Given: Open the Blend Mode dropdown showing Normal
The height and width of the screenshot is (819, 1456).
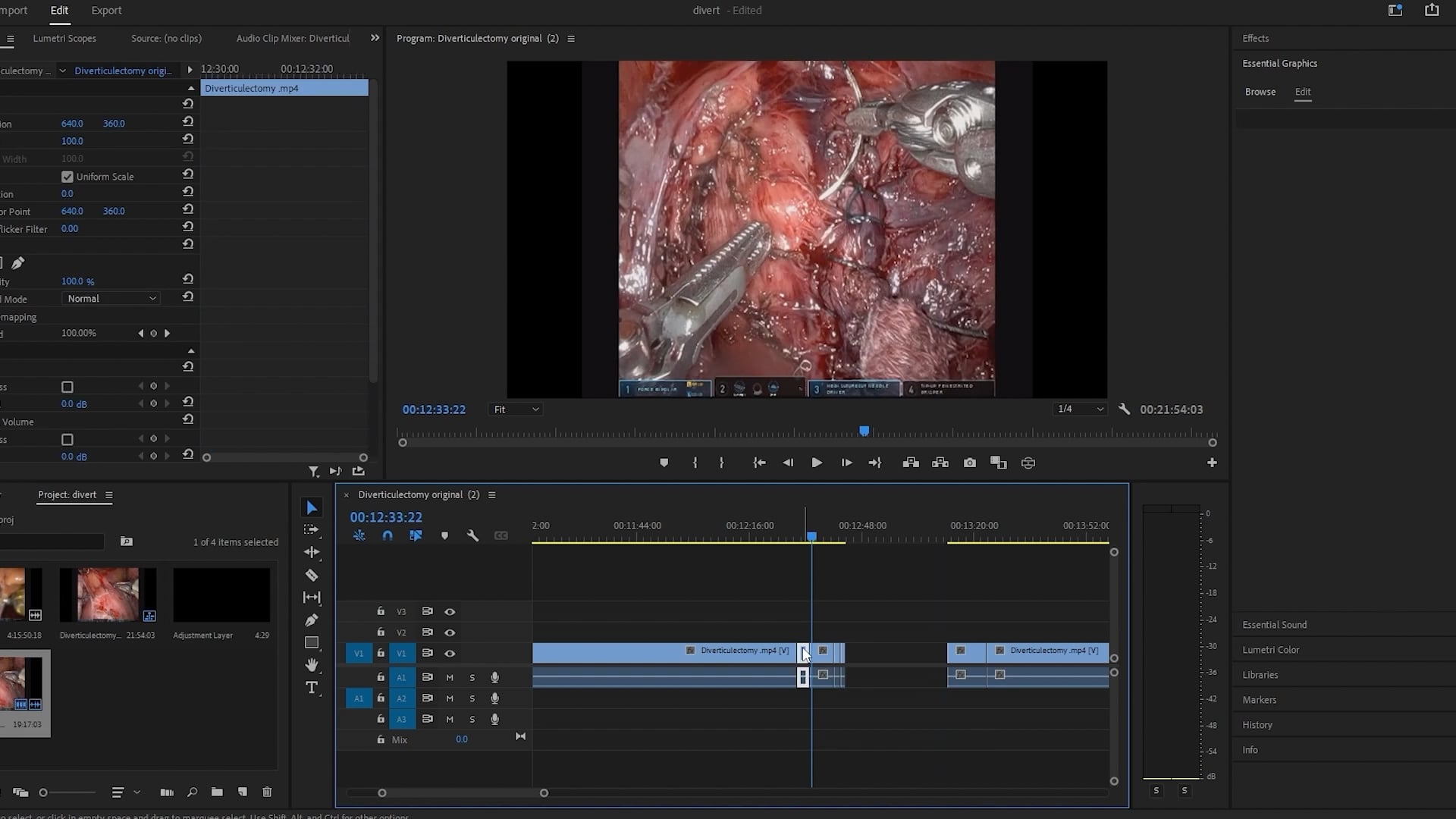Looking at the screenshot, I should (111, 298).
